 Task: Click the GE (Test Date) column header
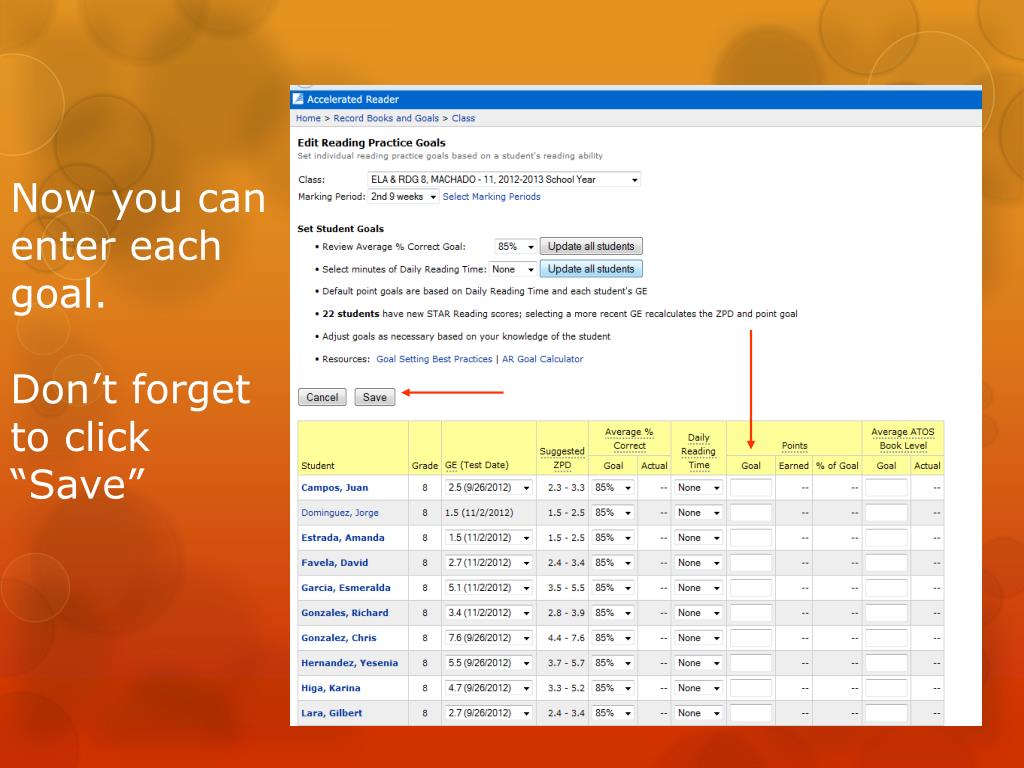tap(477, 465)
